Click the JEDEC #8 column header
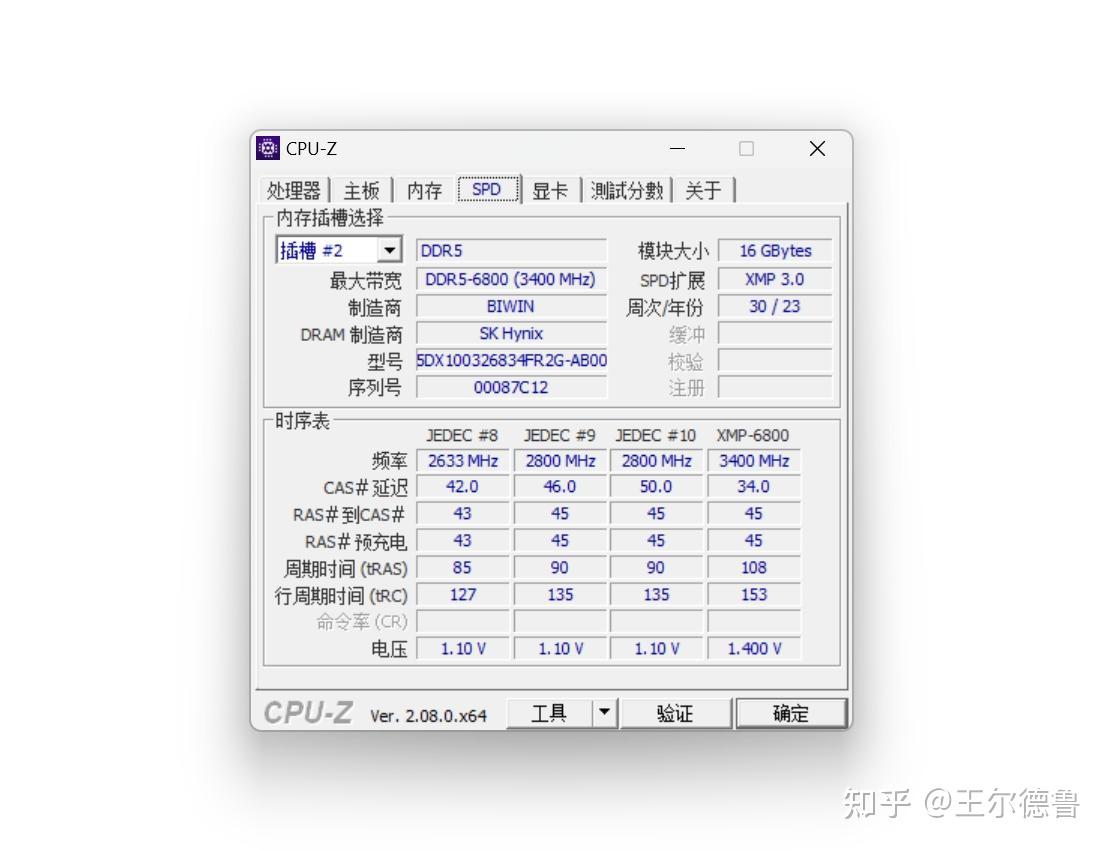 462,435
